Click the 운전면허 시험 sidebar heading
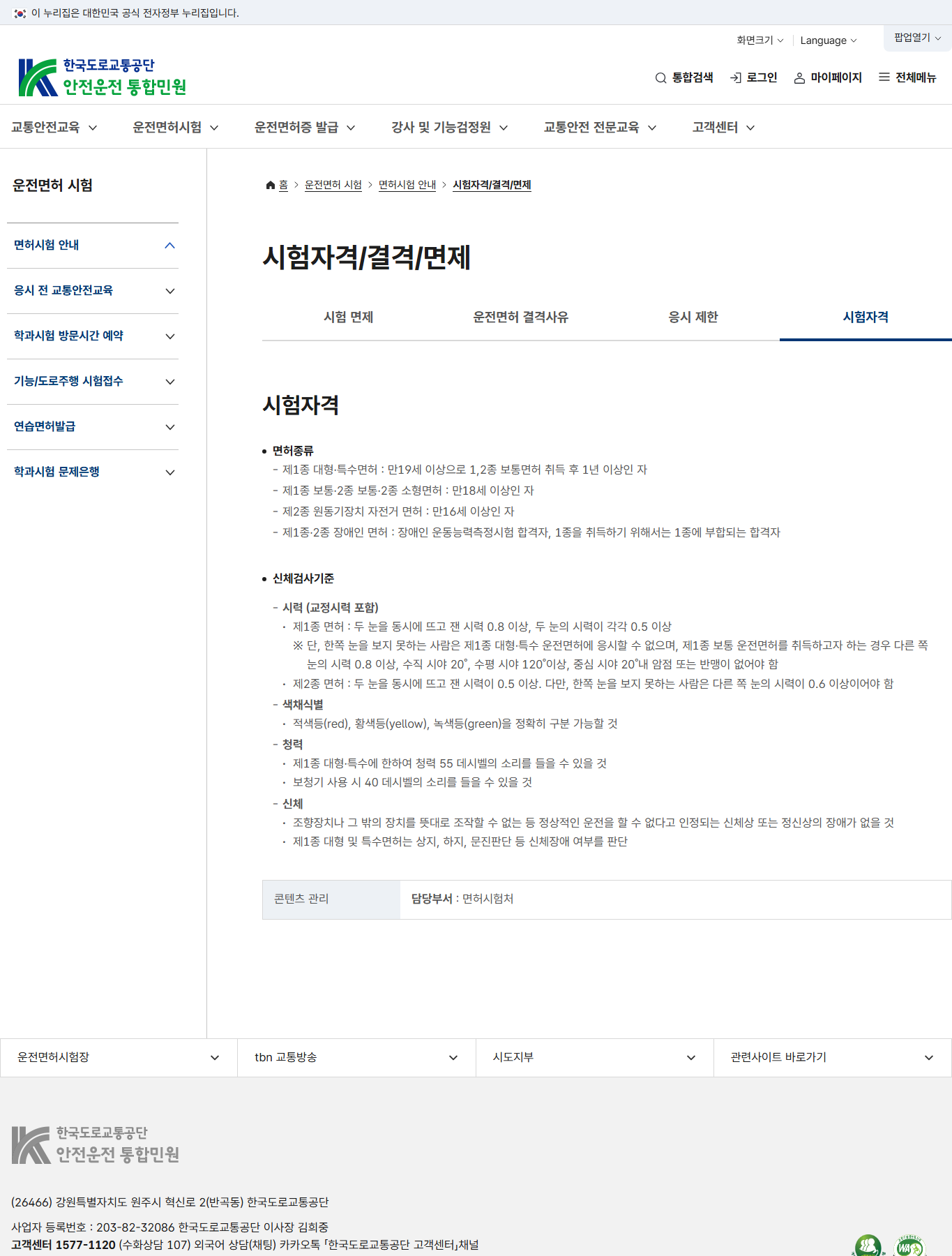The image size is (952, 1256). 52,186
